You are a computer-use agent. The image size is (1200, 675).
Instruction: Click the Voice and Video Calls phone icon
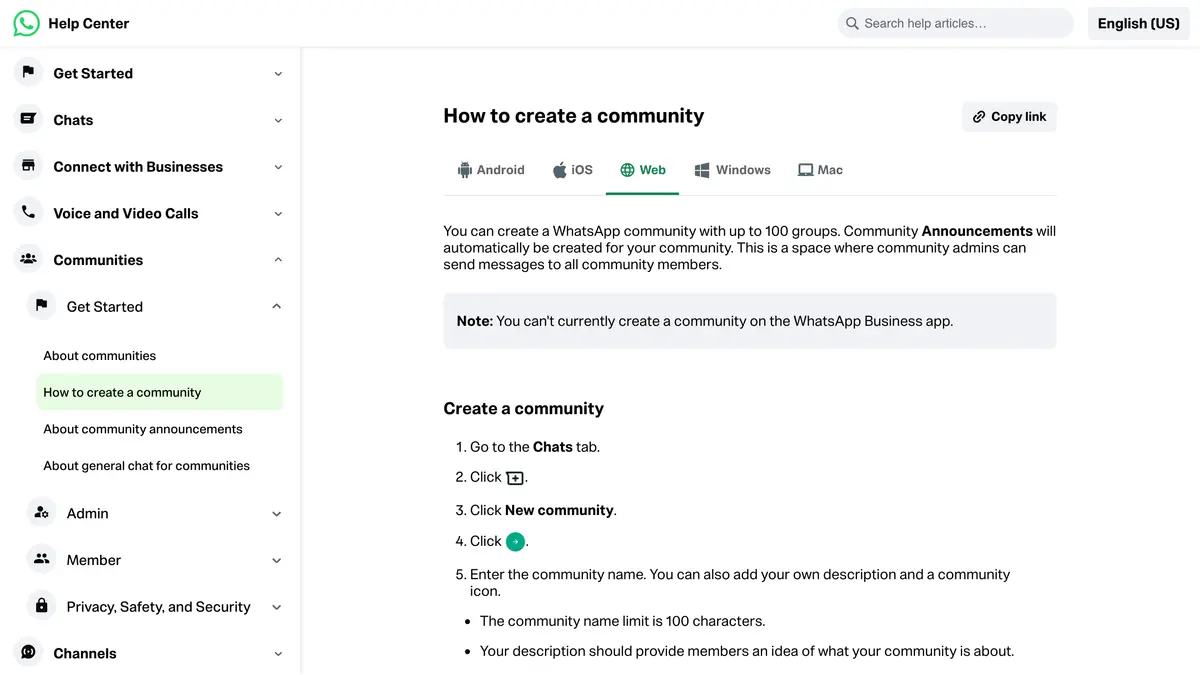(28, 212)
